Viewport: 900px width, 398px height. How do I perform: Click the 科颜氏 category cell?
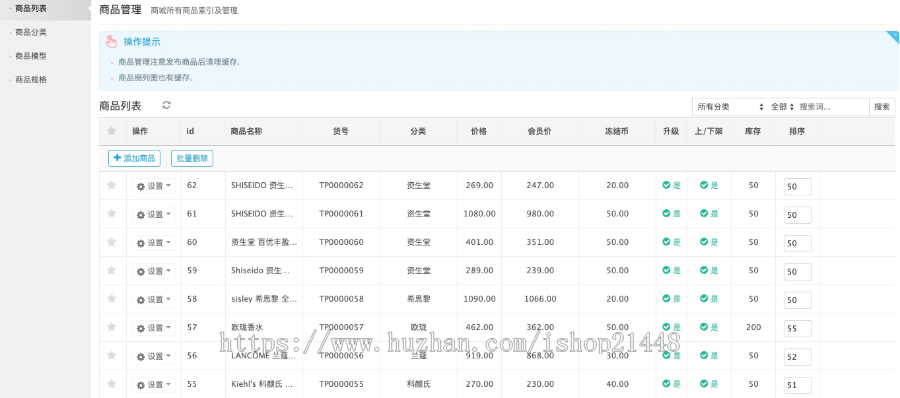point(418,384)
